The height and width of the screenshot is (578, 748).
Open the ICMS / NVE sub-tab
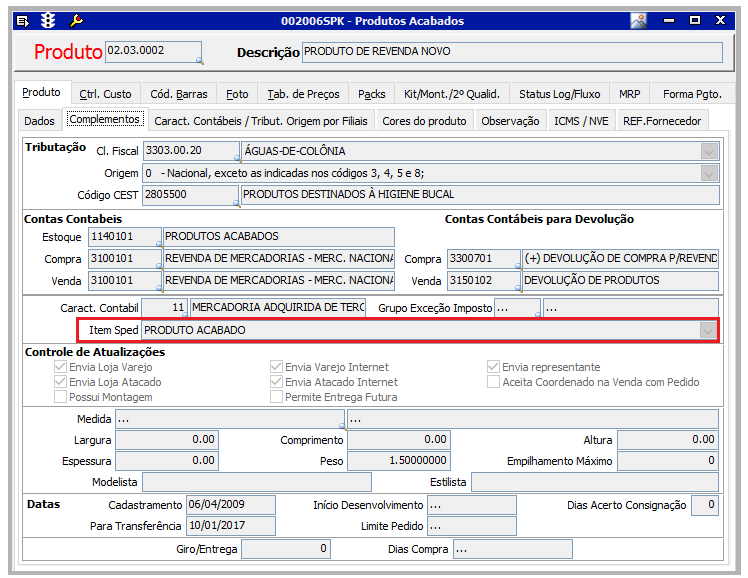[x=581, y=121]
